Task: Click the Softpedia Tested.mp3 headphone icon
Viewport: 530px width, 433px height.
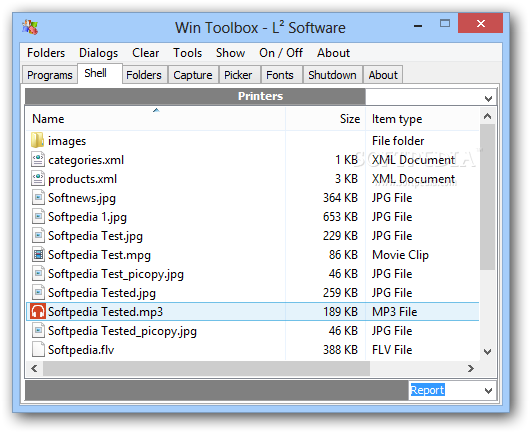Action: (x=38, y=311)
